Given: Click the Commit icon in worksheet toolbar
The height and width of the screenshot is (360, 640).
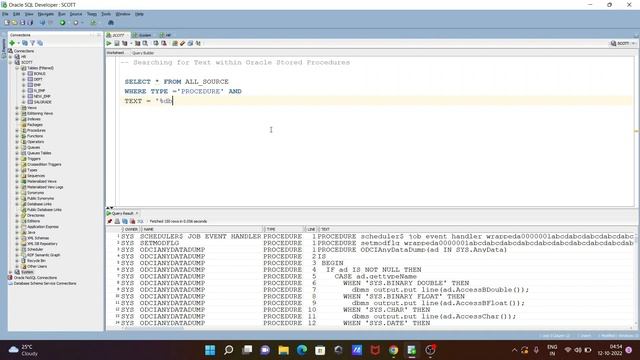Looking at the screenshot, I should (156, 43).
